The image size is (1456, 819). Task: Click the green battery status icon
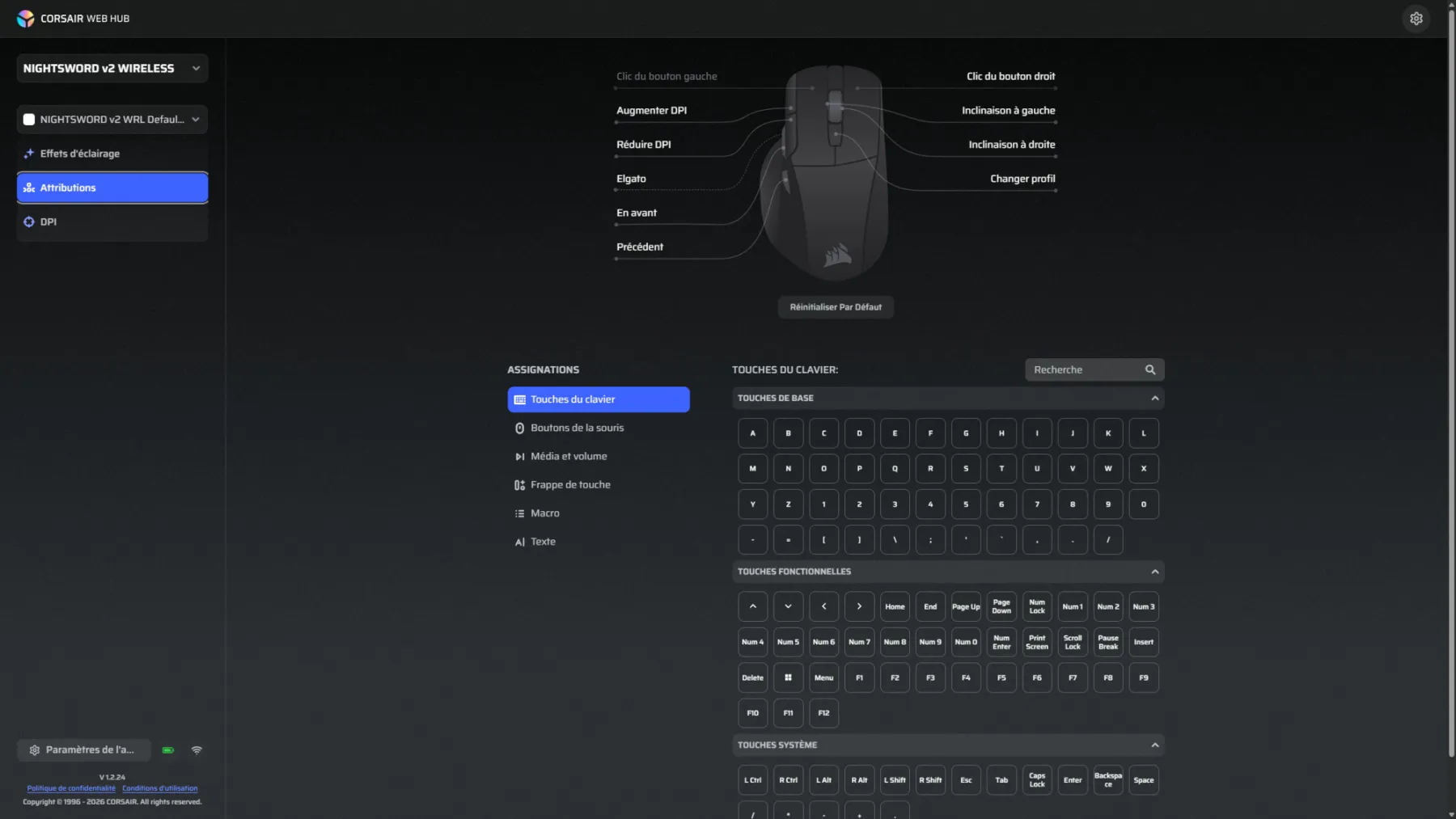point(168,750)
